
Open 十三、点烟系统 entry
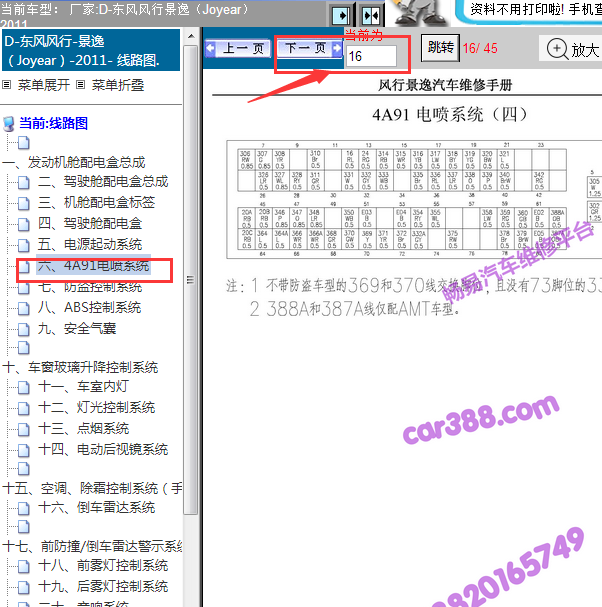pyautogui.click(x=83, y=428)
